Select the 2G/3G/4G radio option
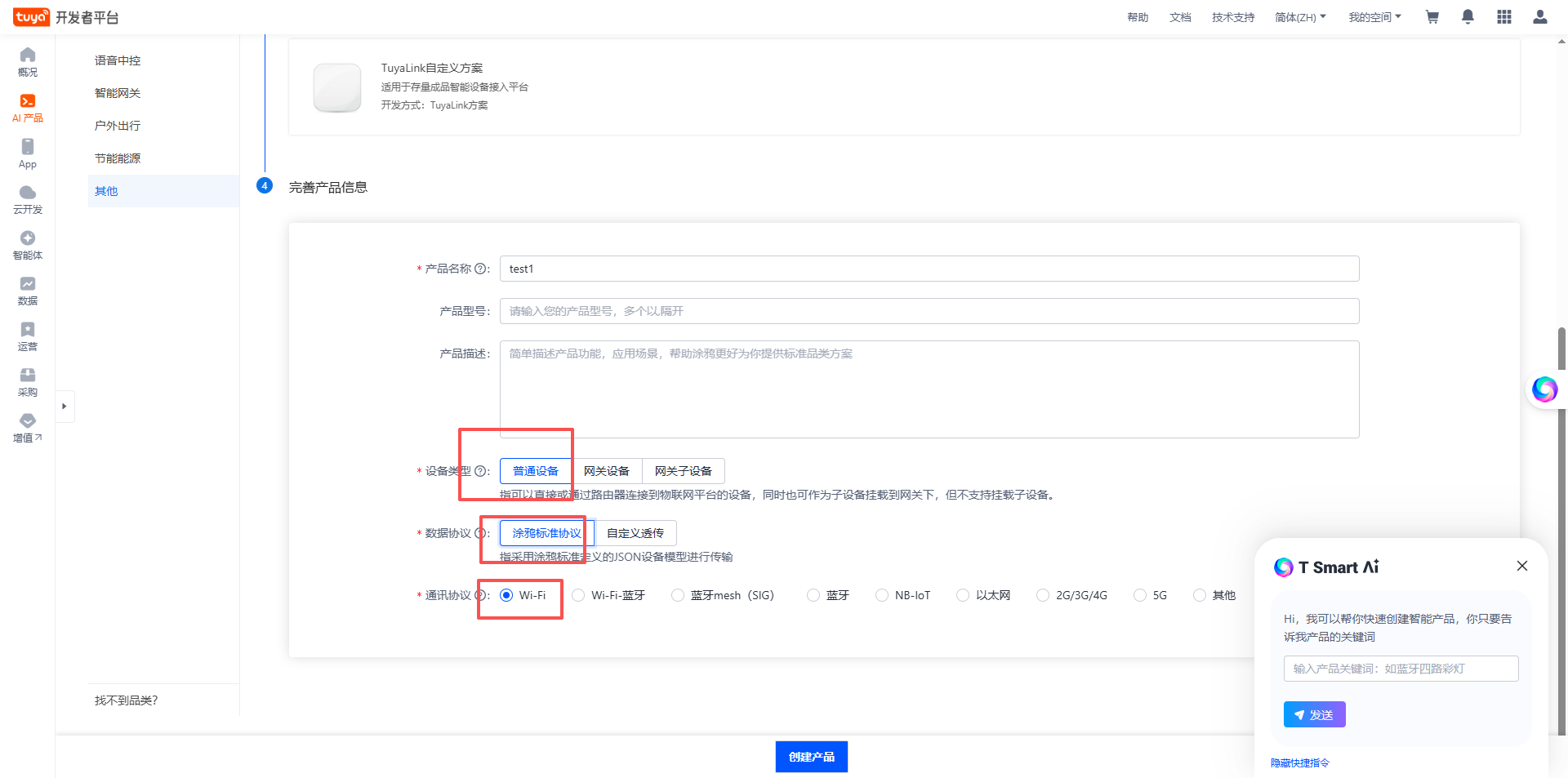Image resolution: width=1568 pixels, height=778 pixels. click(1043, 595)
